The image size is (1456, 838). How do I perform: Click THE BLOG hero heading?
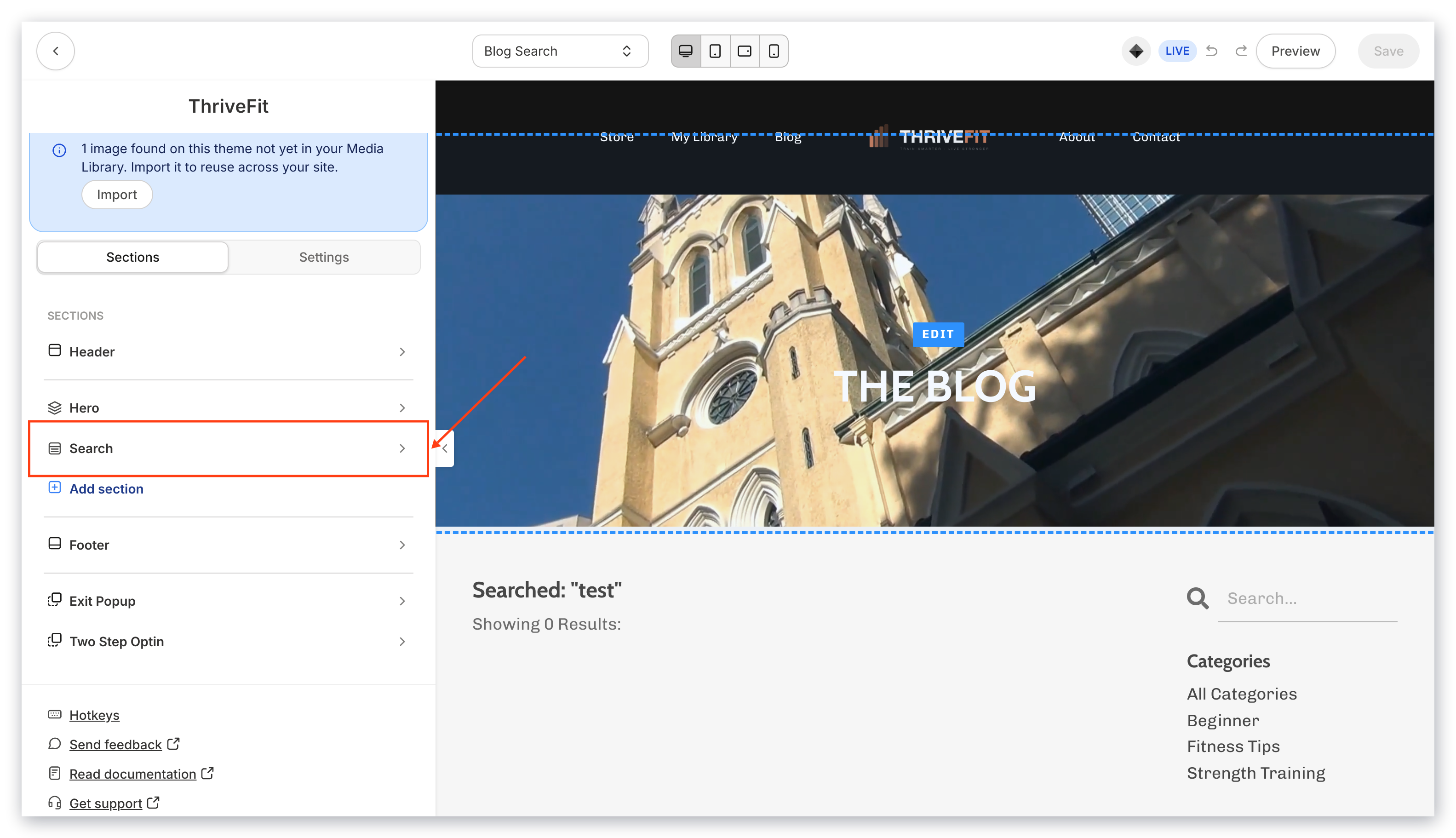[x=934, y=385]
